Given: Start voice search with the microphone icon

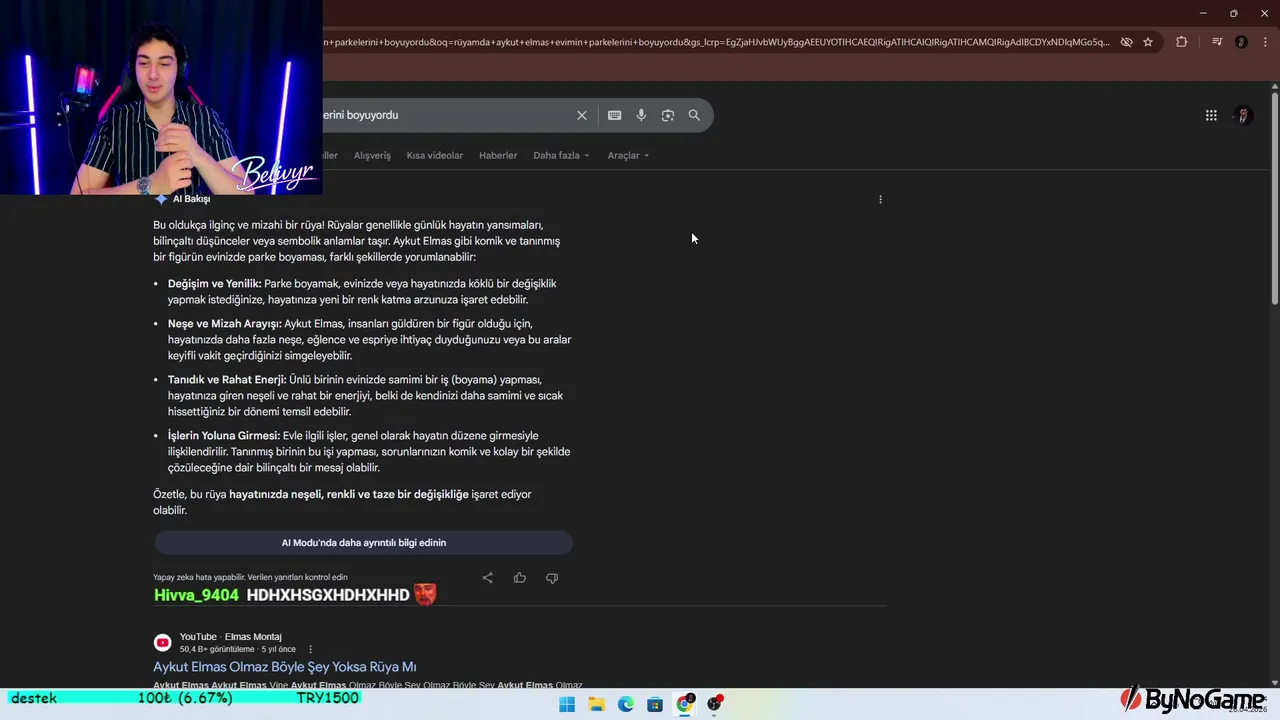Looking at the screenshot, I should [641, 115].
